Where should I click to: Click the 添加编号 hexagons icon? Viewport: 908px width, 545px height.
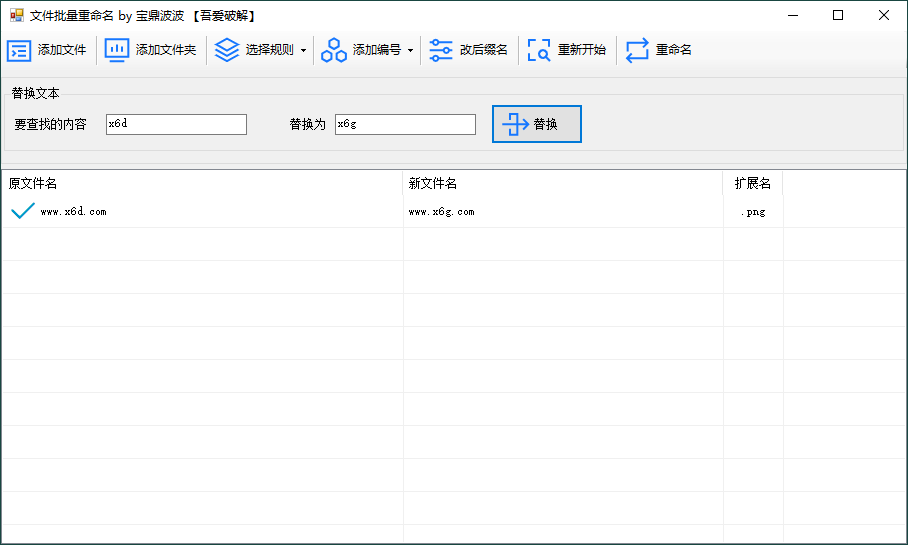coord(334,51)
